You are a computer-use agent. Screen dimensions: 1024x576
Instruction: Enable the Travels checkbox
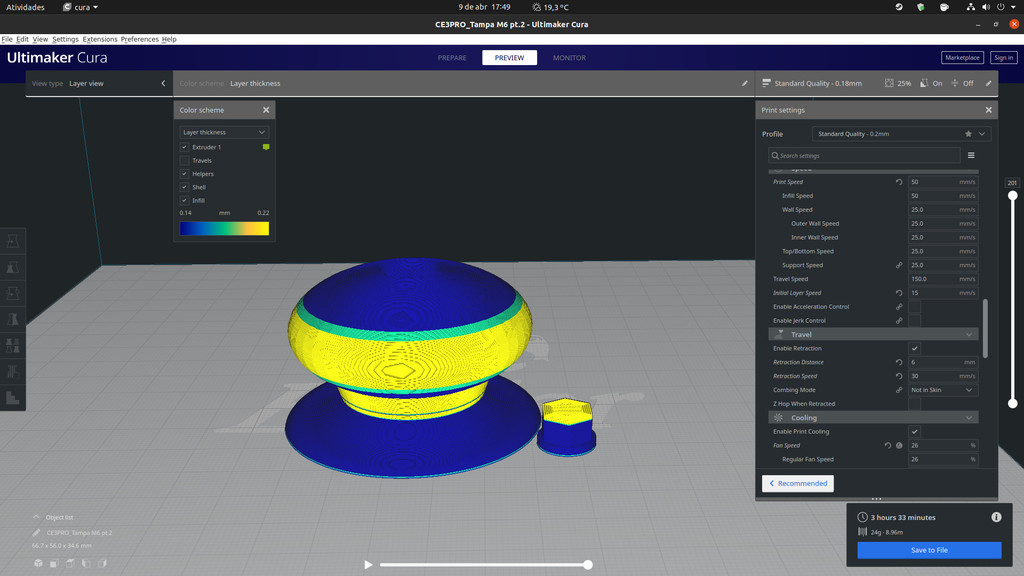point(185,160)
